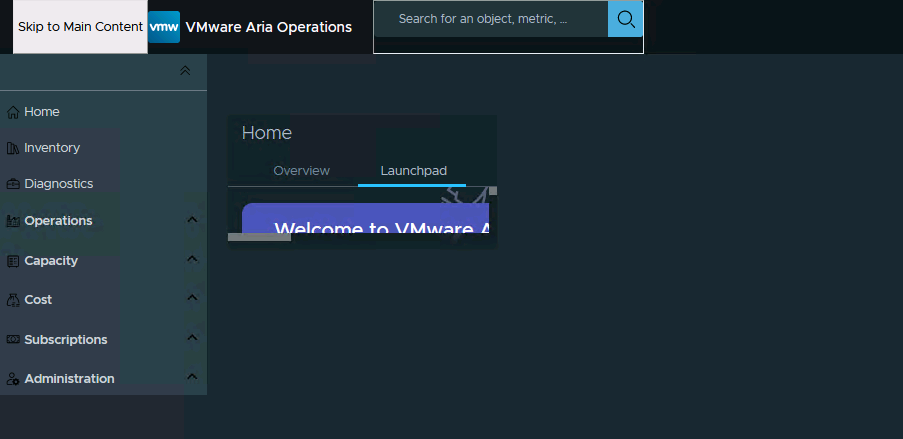The height and width of the screenshot is (439, 903).
Task: Collapse the sidebar with double-chevron icon
Action: pyautogui.click(x=185, y=70)
